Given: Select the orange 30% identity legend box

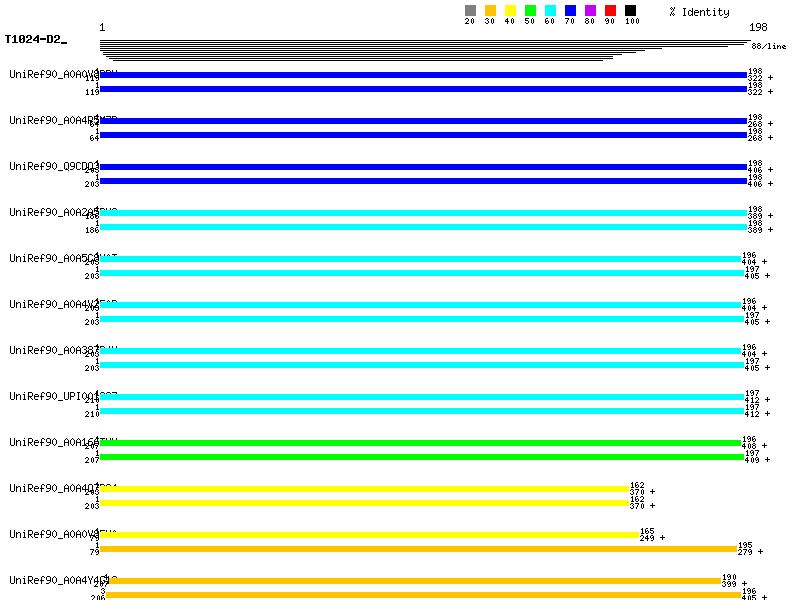Looking at the screenshot, I should pyautogui.click(x=490, y=11).
